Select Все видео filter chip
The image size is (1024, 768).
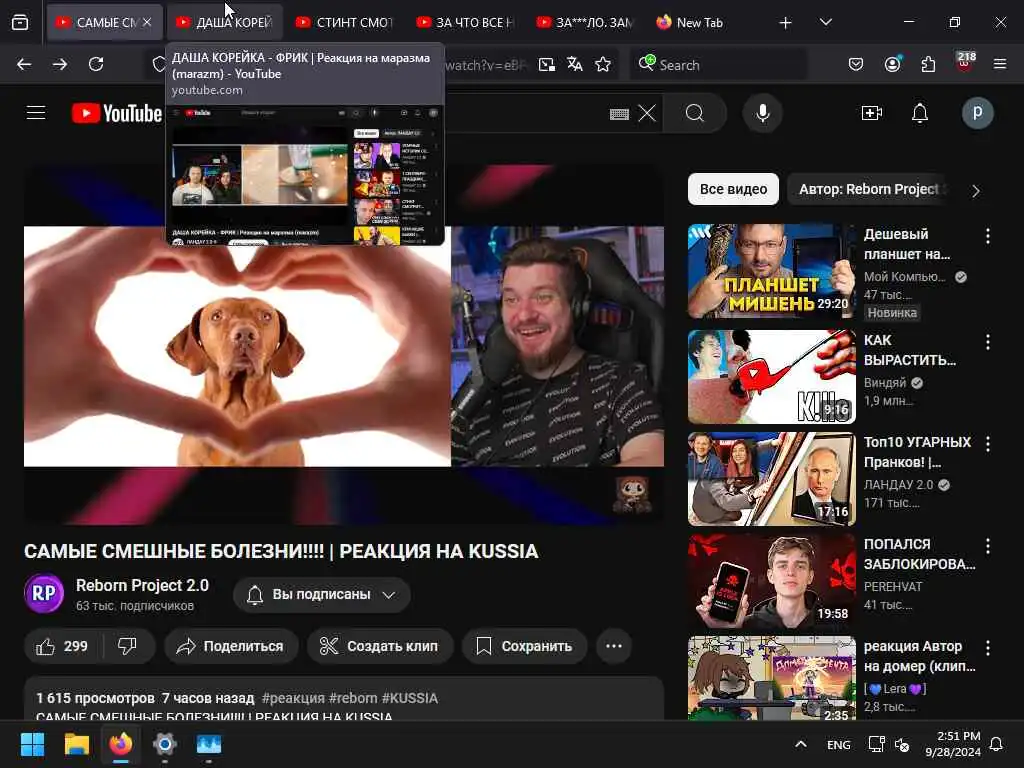733,189
